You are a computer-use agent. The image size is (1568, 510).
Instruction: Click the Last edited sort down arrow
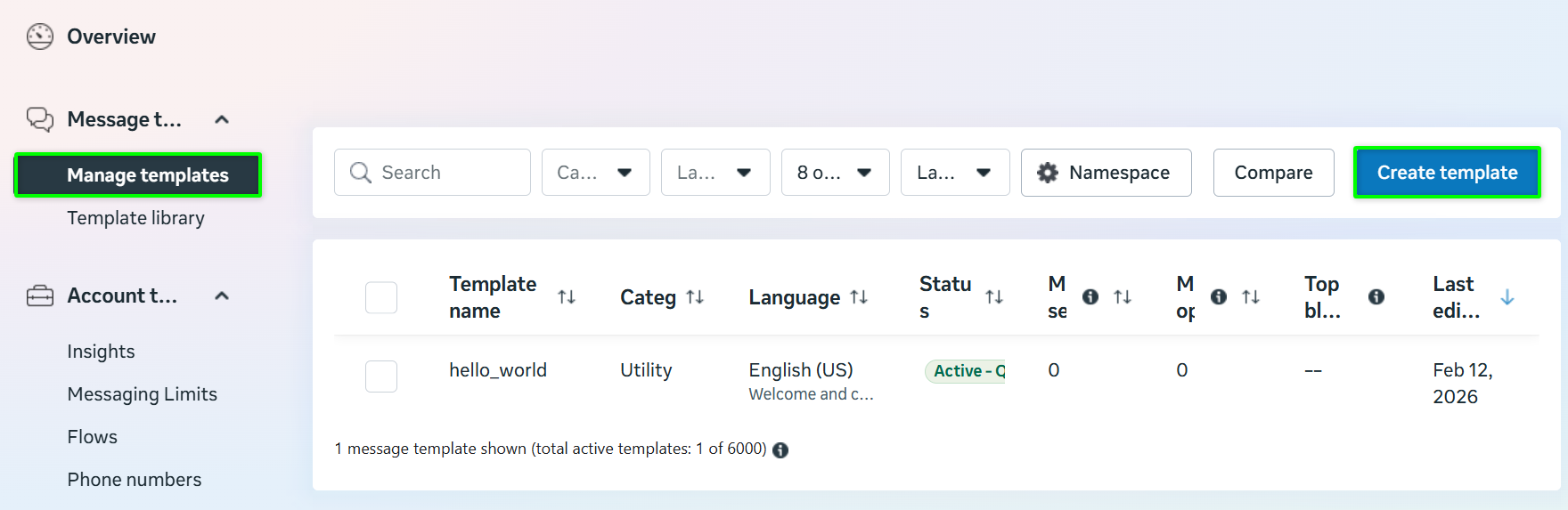pos(1507,297)
